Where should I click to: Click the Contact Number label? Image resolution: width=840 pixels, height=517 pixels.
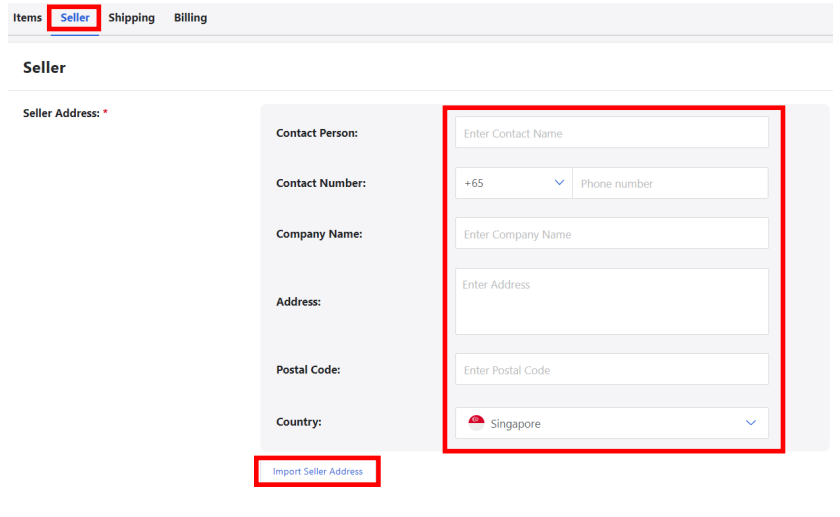[x=321, y=183]
